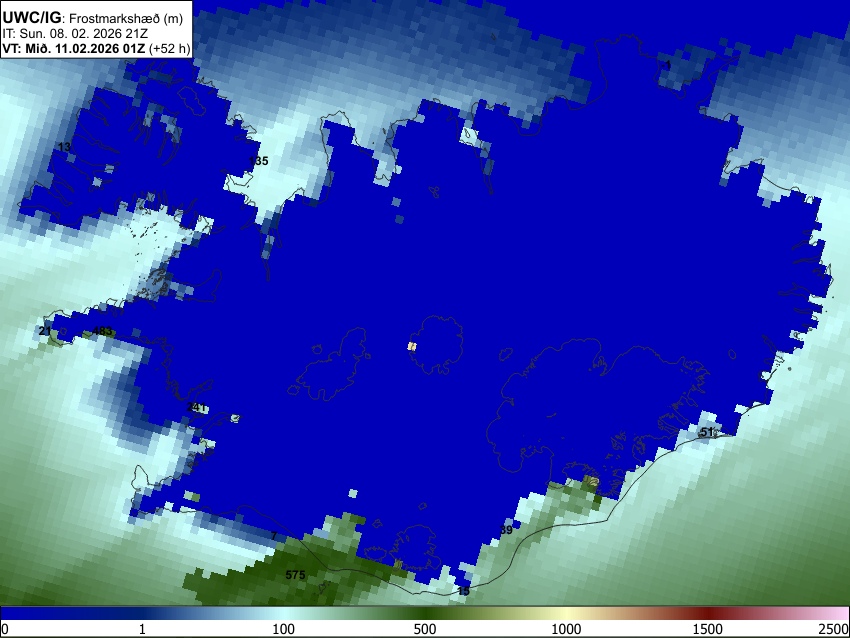Click the map value label 575

click(x=295, y=575)
